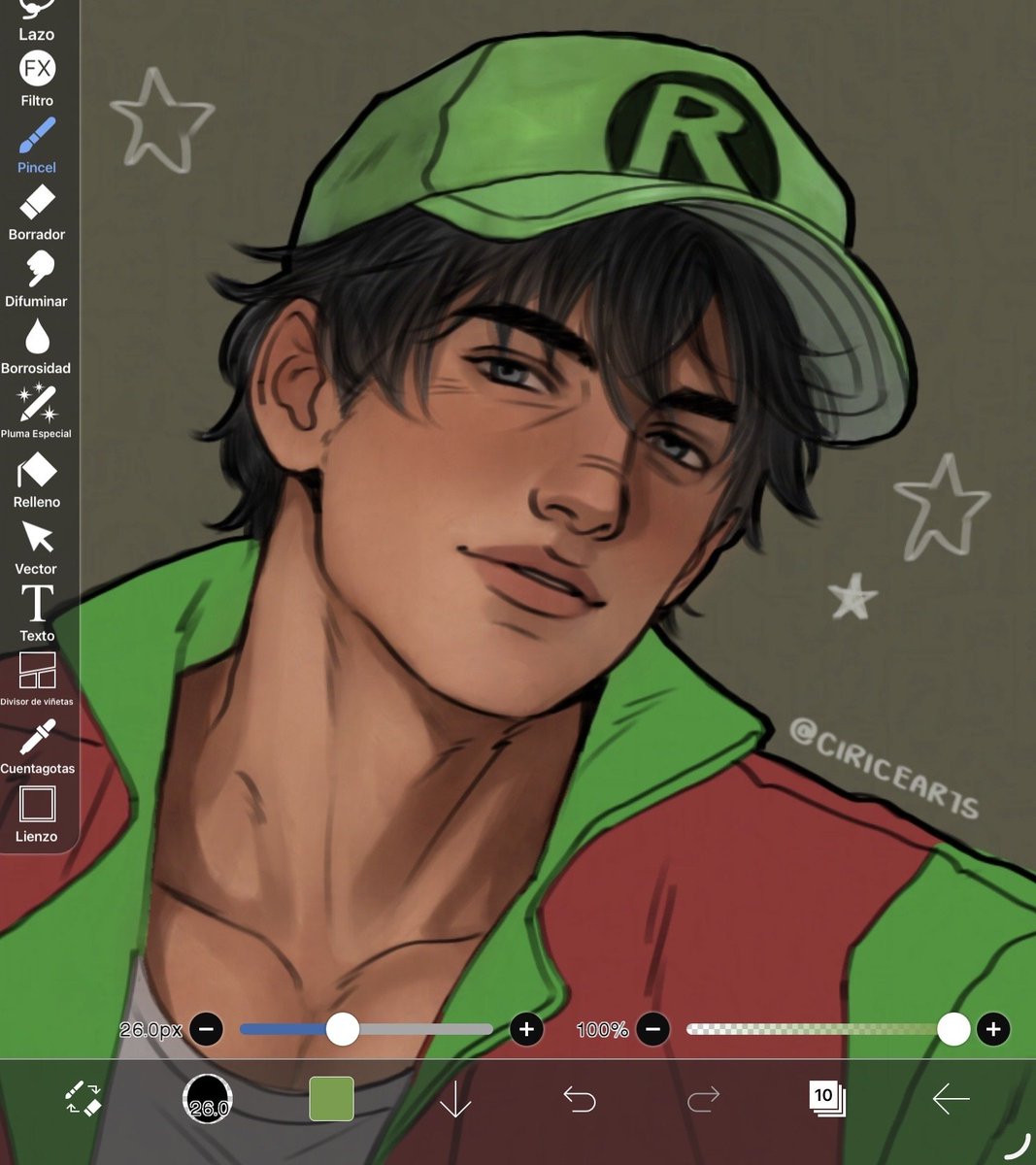Screen dimensions: 1036x1165
Task: Tap the corner curve quick-access icon
Action: click(1017, 1147)
